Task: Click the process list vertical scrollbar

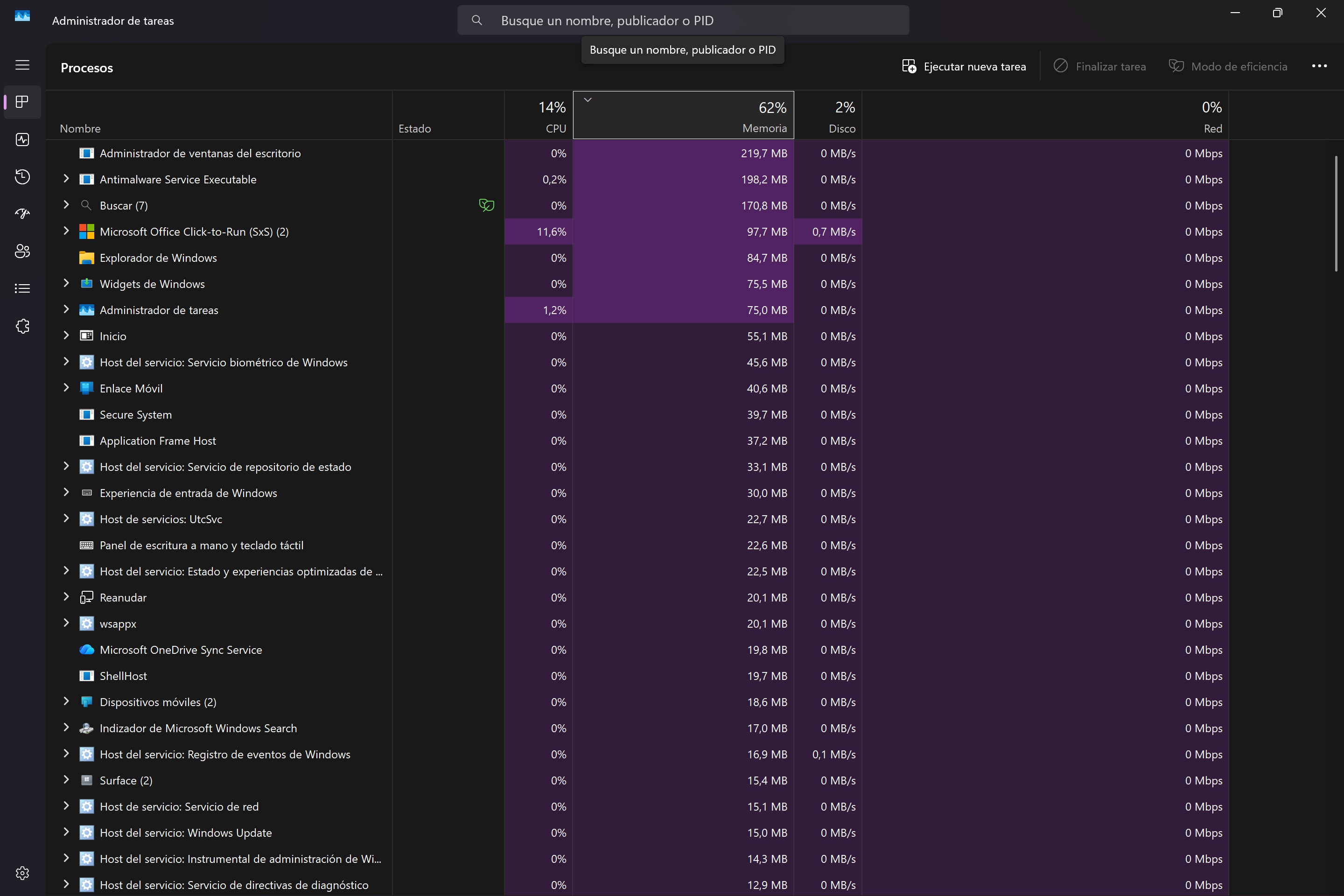Action: (1336, 213)
